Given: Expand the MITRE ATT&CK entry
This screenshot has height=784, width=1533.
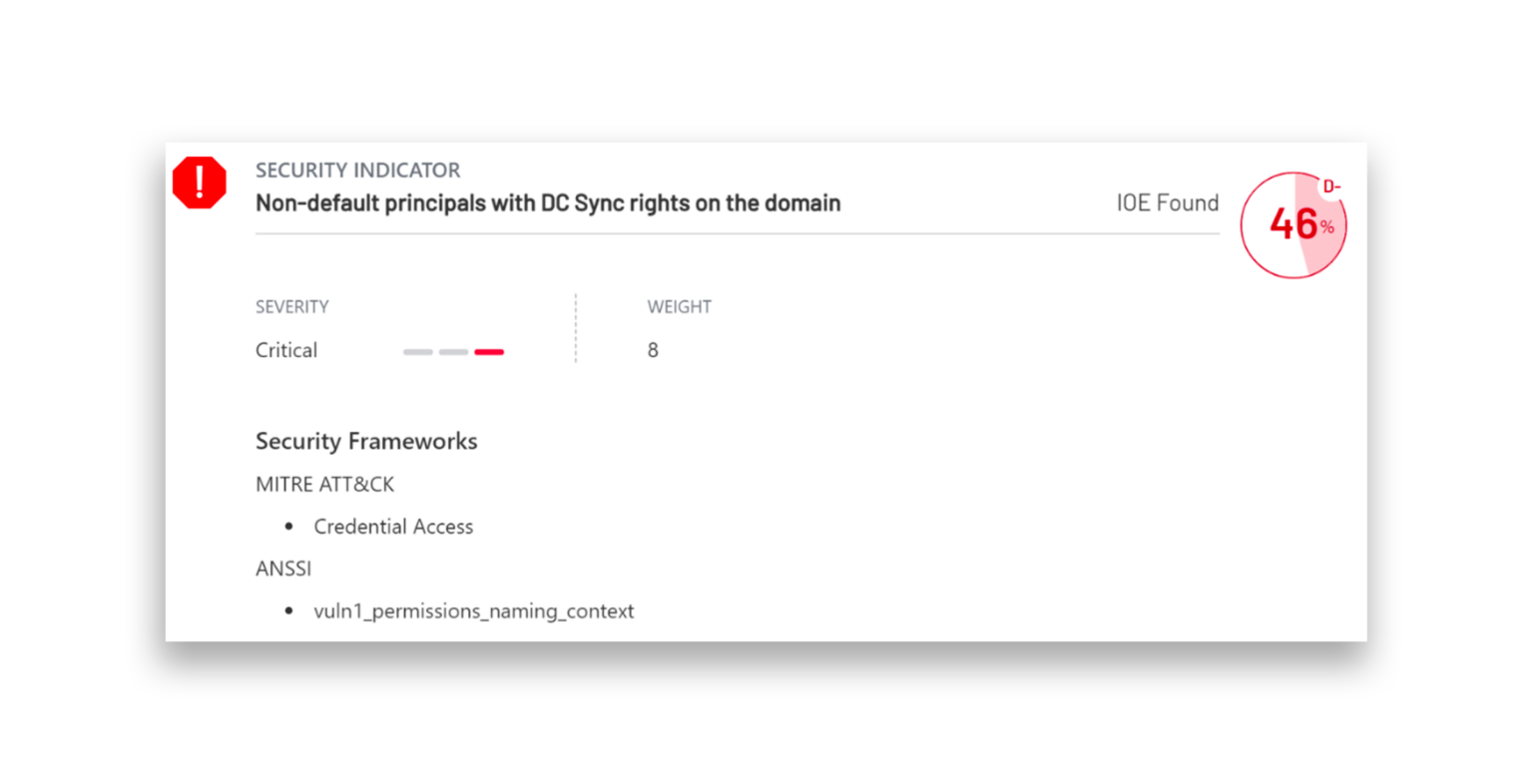Looking at the screenshot, I should pos(324,484).
